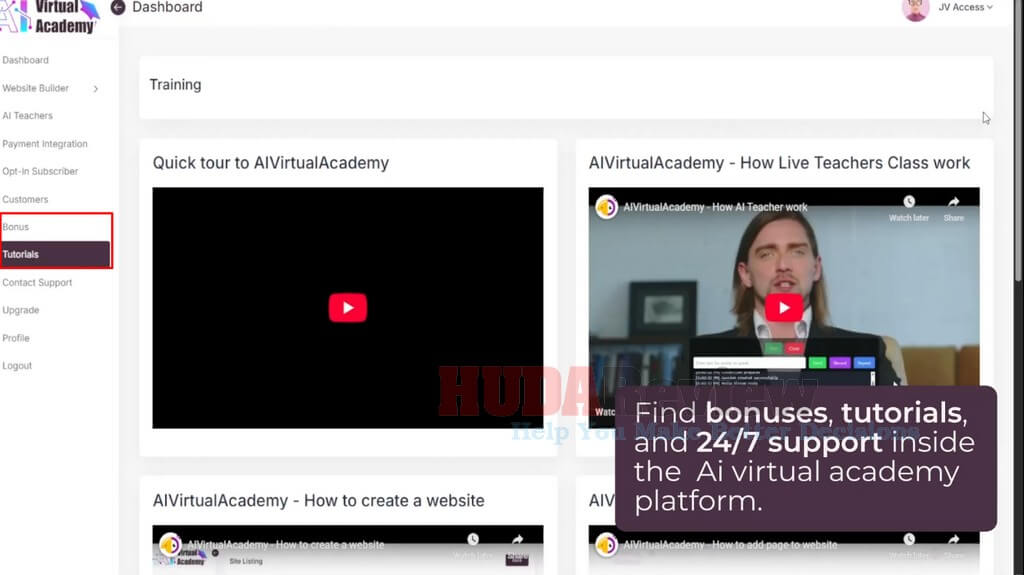
Task: Click channel icon on create website video
Action: (x=170, y=544)
